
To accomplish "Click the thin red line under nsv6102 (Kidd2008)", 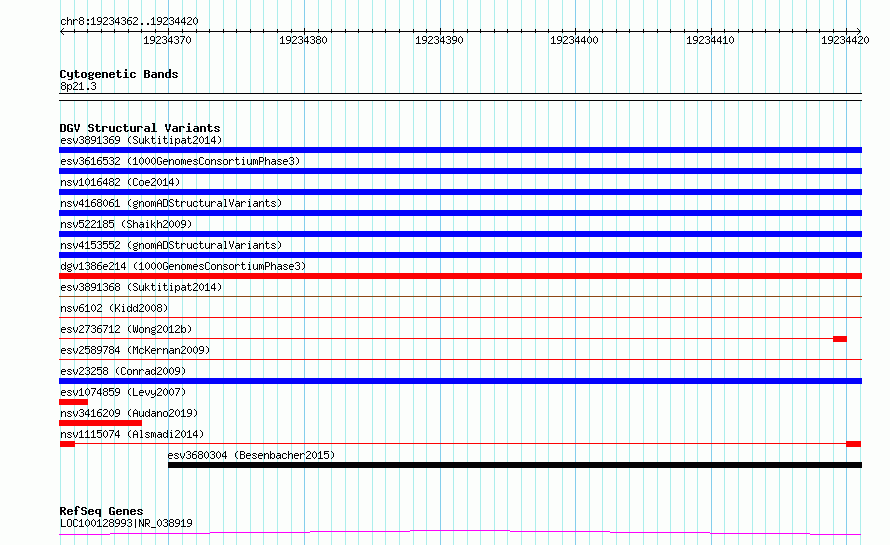I will point(460,317).
